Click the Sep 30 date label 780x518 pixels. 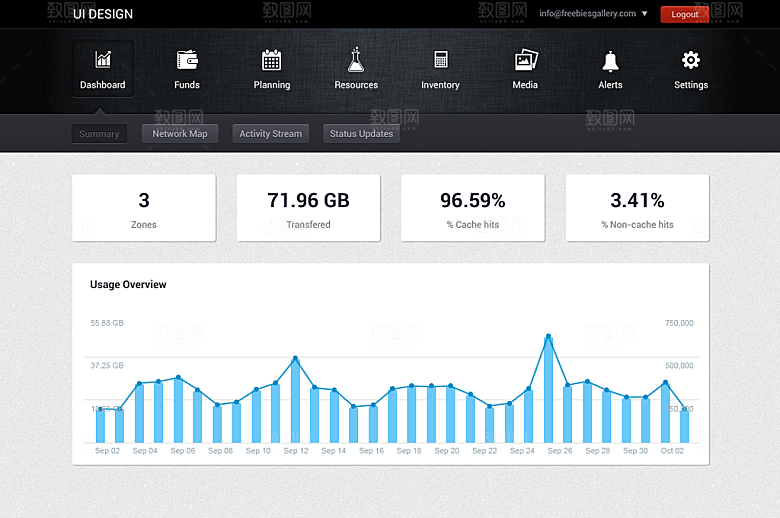tap(635, 451)
